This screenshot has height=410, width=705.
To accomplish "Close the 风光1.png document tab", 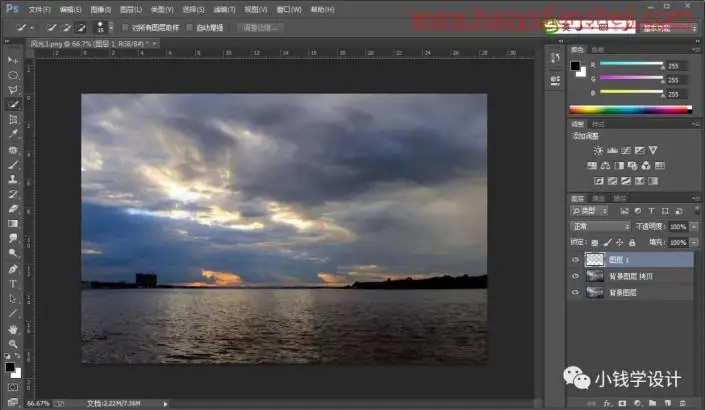I will (x=154, y=44).
